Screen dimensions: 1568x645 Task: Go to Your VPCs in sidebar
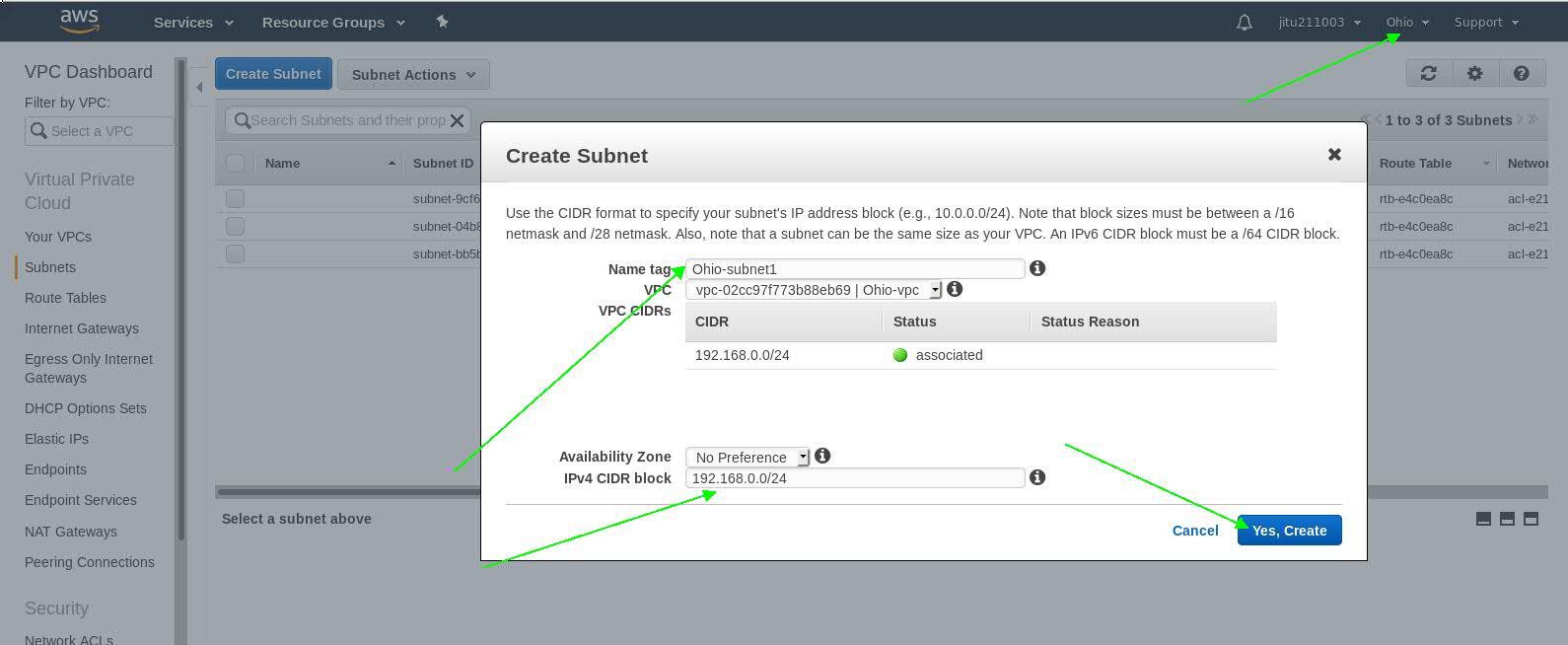click(x=58, y=237)
